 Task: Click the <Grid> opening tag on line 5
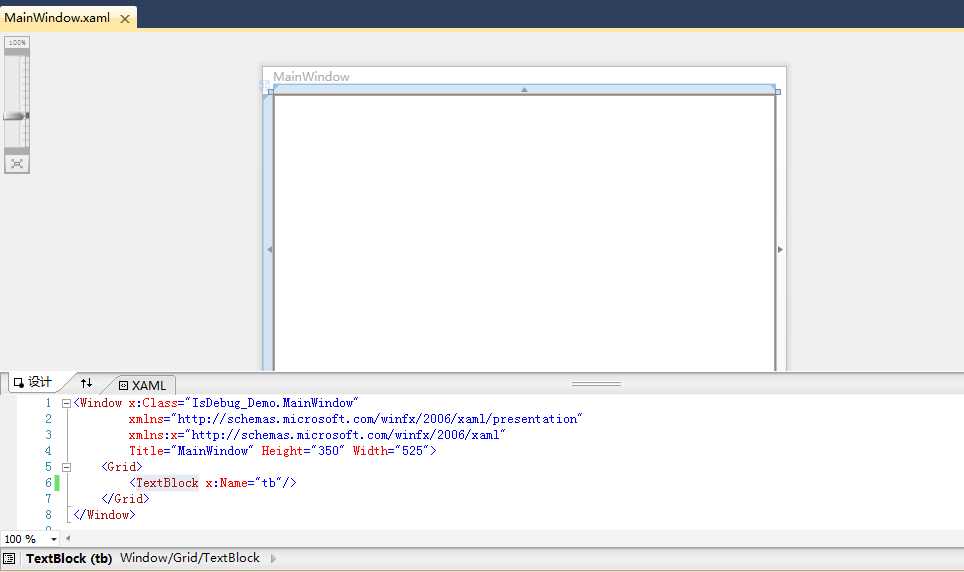click(122, 467)
